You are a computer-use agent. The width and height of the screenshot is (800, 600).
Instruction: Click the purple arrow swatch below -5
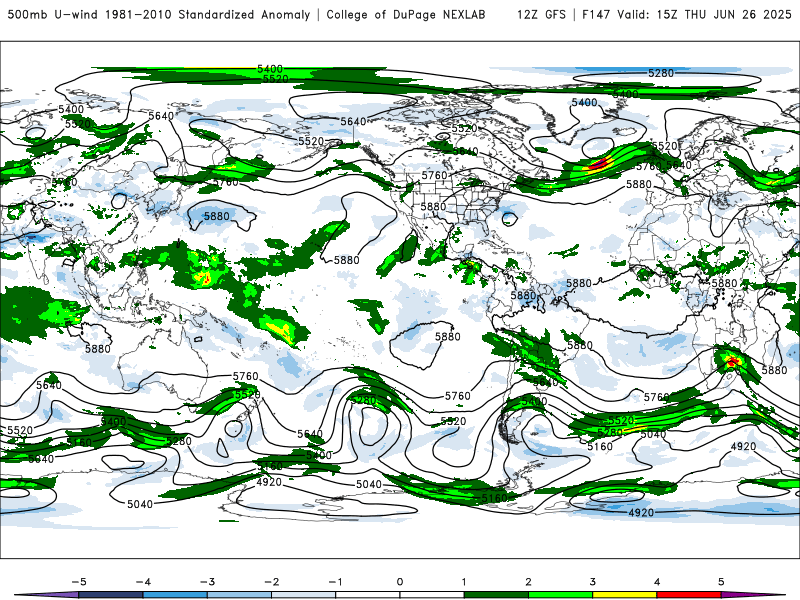click(47, 595)
